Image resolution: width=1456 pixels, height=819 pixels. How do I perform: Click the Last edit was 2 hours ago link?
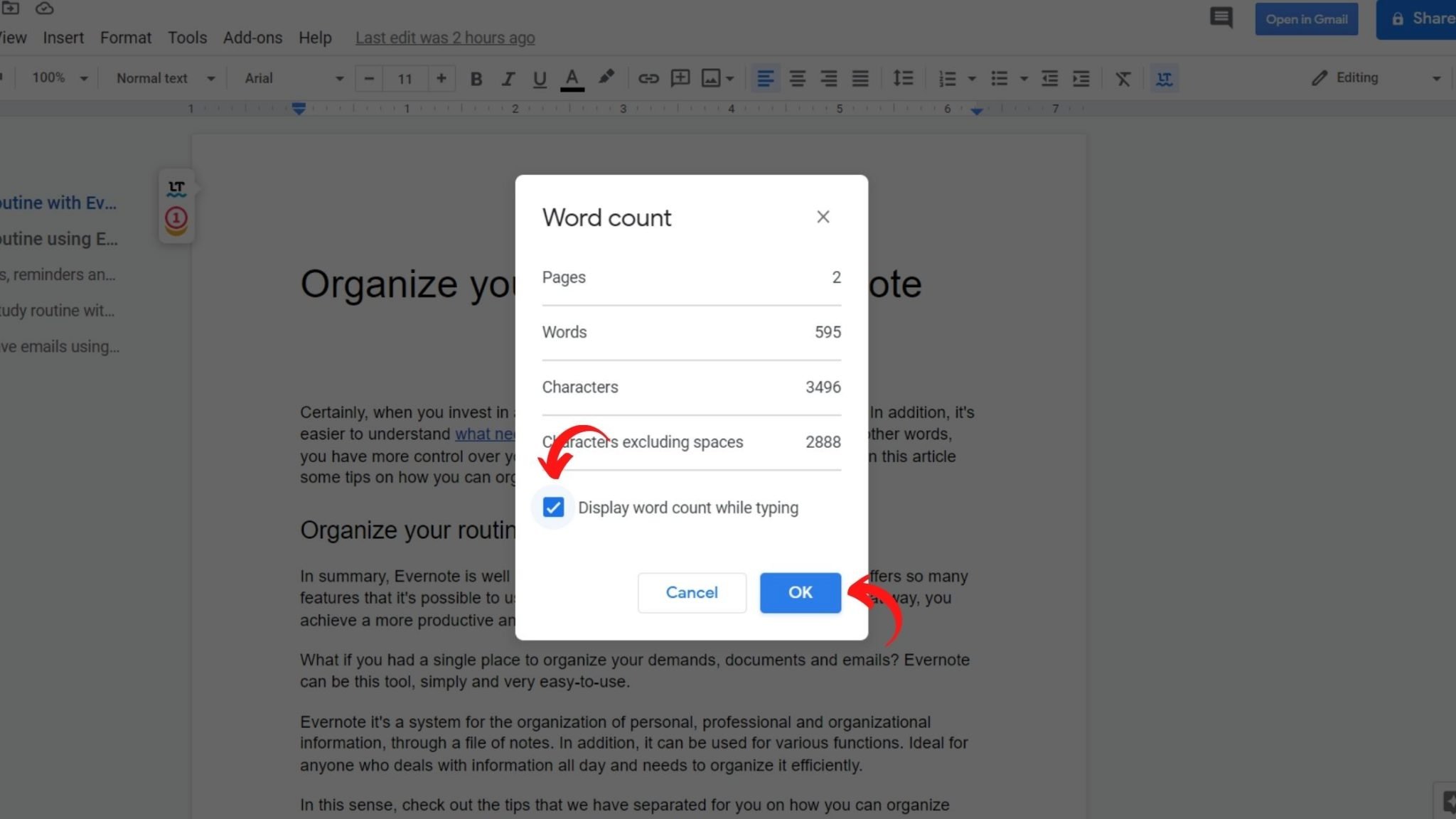445,38
